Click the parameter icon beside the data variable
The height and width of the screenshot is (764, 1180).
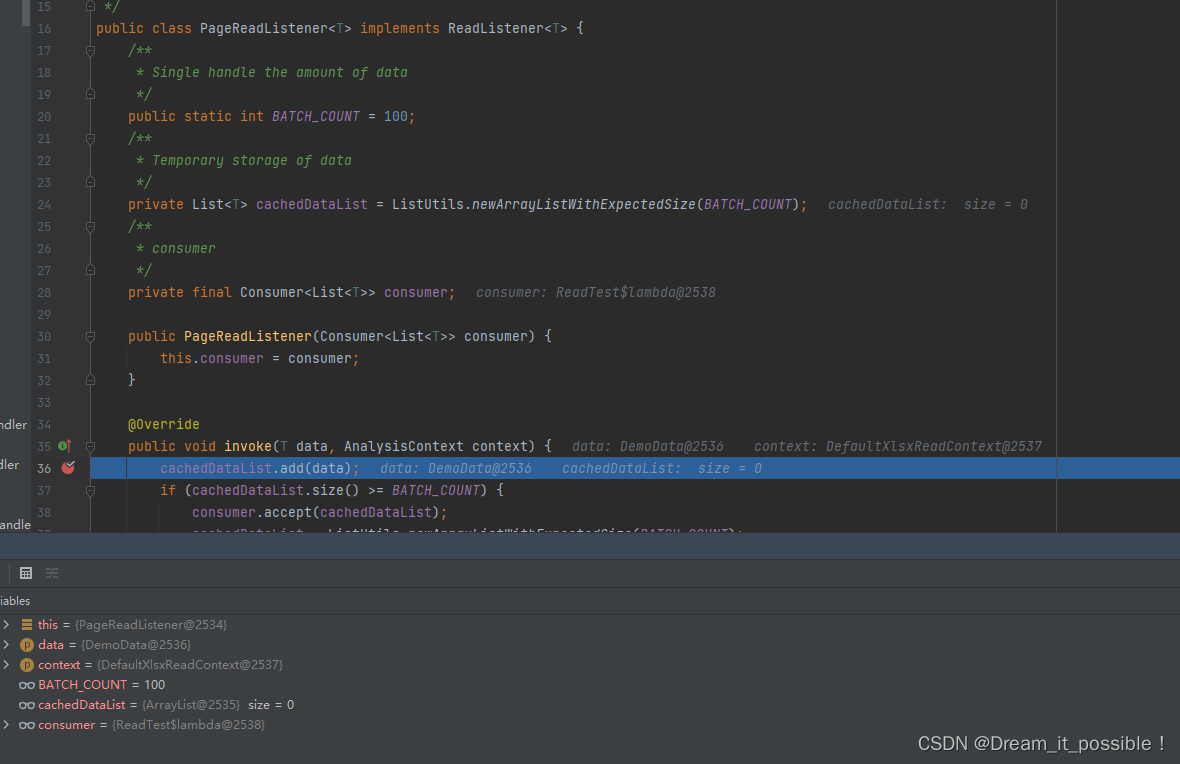point(27,644)
